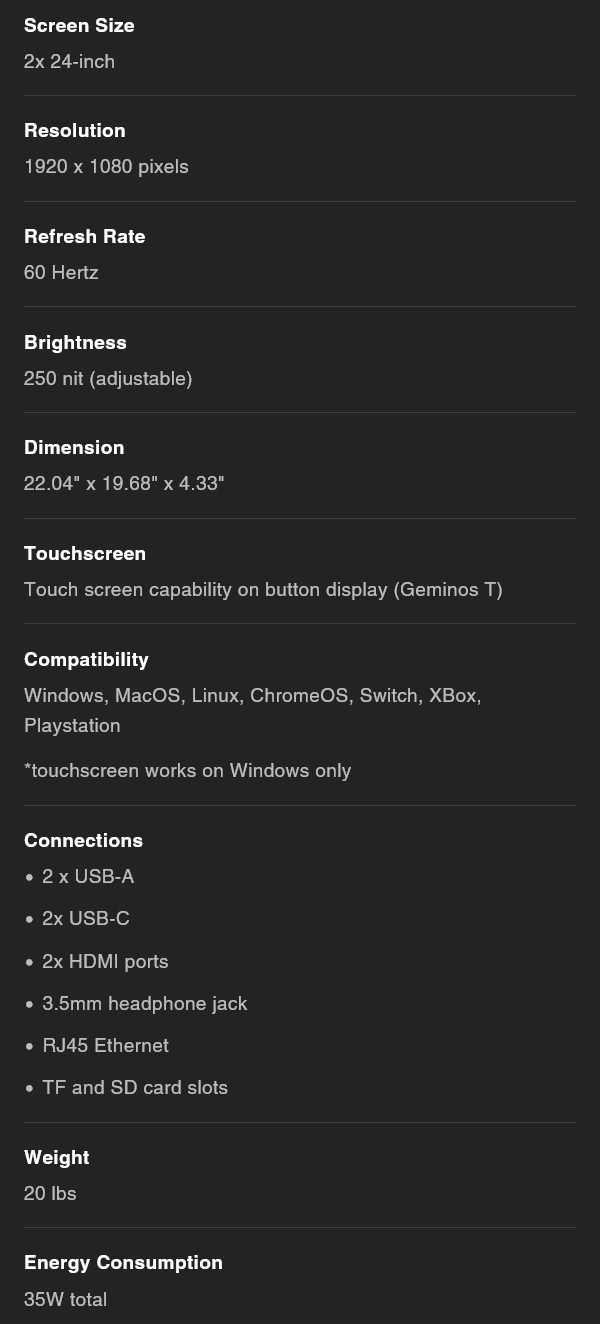Click the Resolution heading
This screenshot has height=1324, width=600.
tap(75, 131)
